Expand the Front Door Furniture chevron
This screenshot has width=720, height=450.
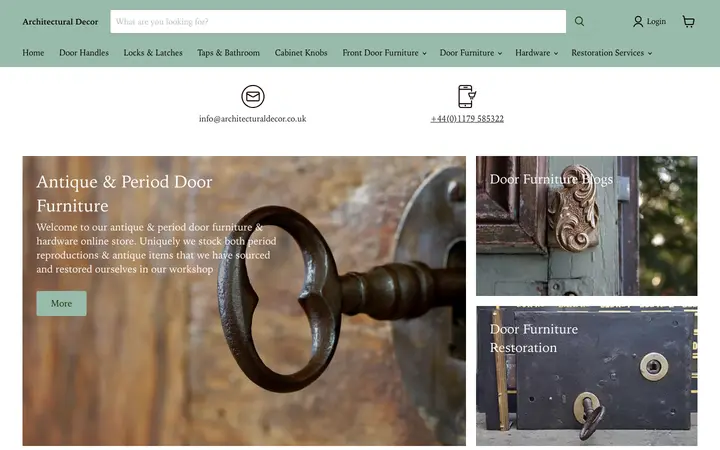click(424, 54)
